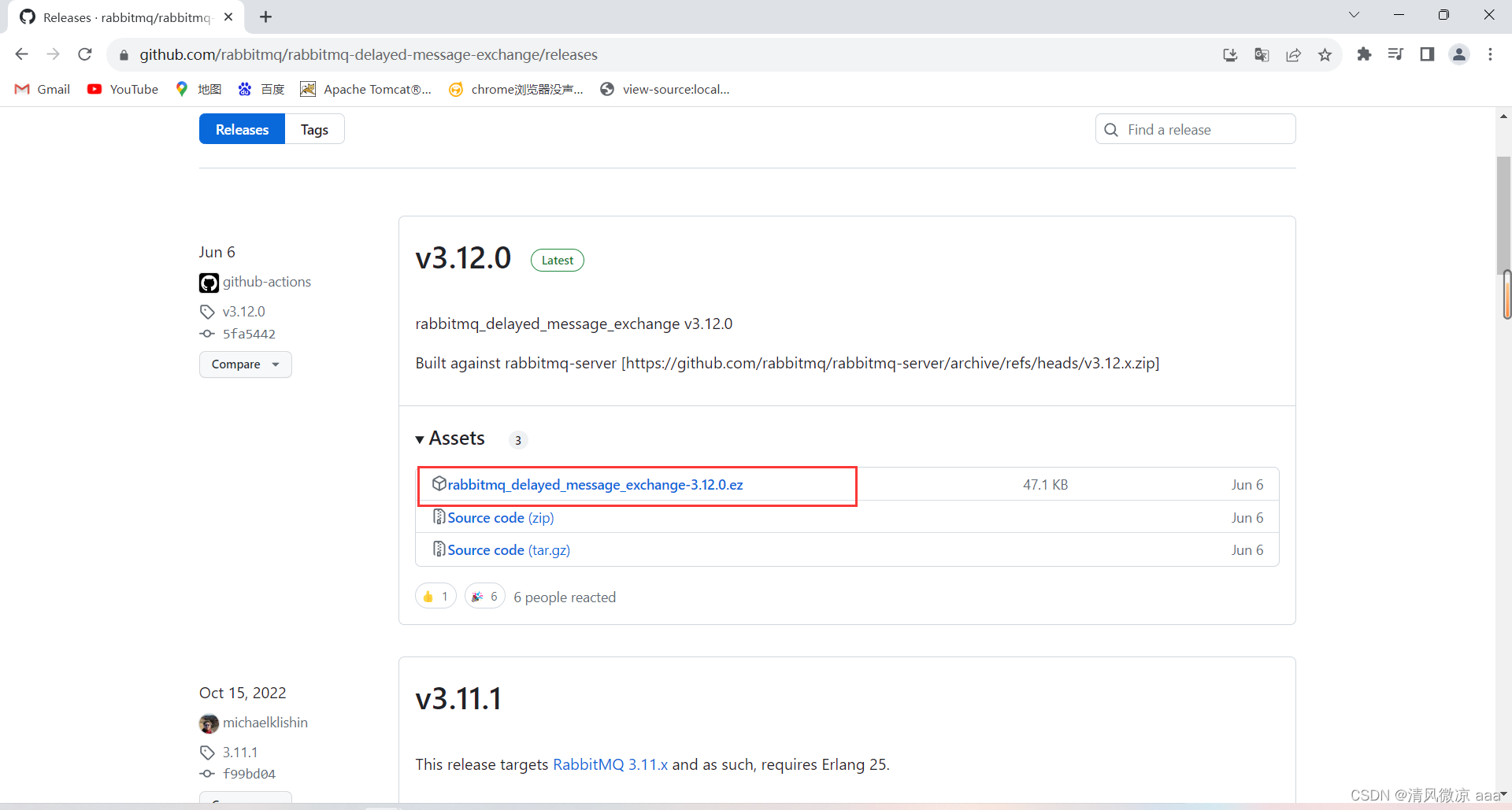Screen dimensions: 1512x810
Task: Click the Latest badge
Action: click(558, 261)
